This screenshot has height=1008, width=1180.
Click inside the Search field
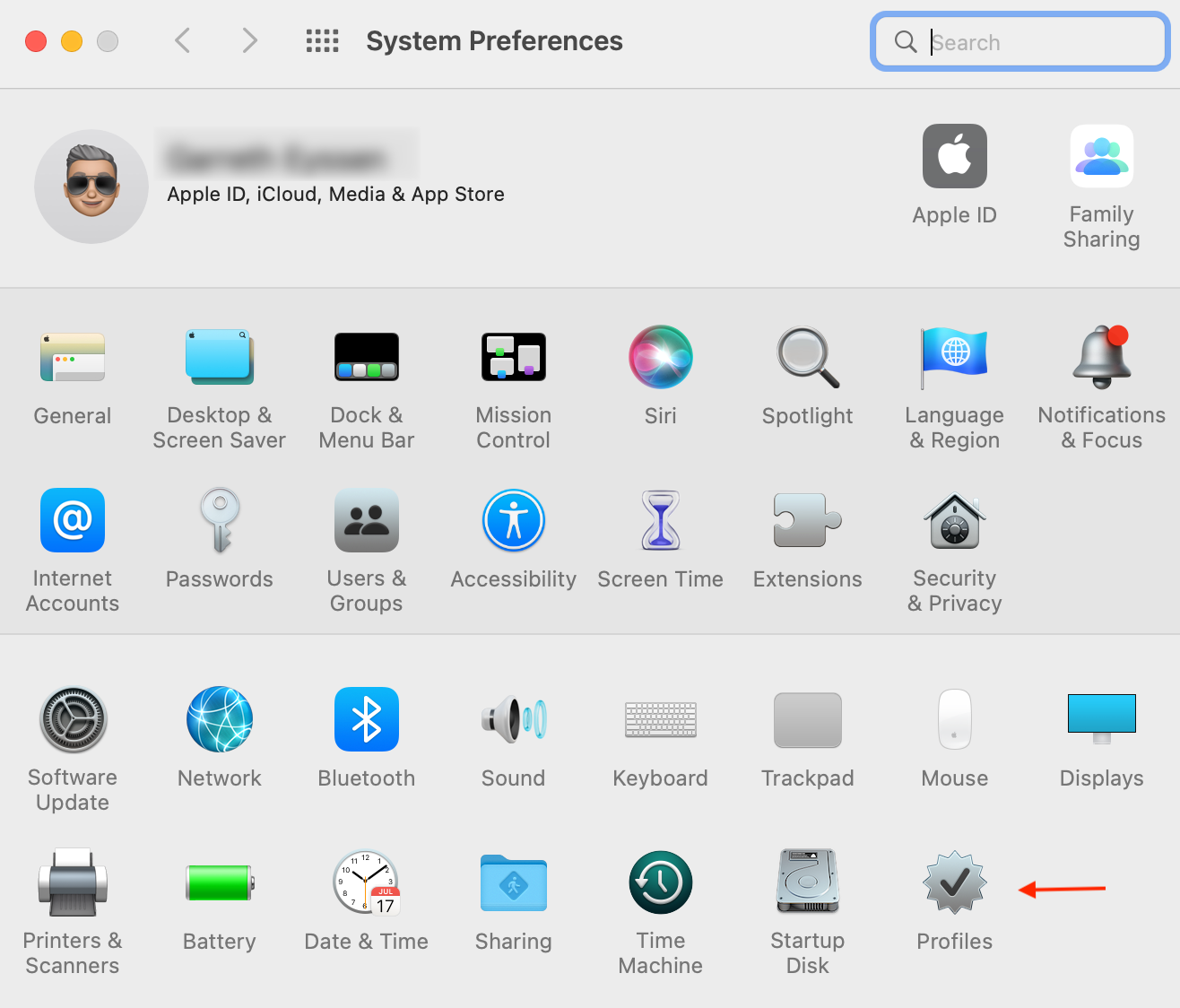point(1020,41)
